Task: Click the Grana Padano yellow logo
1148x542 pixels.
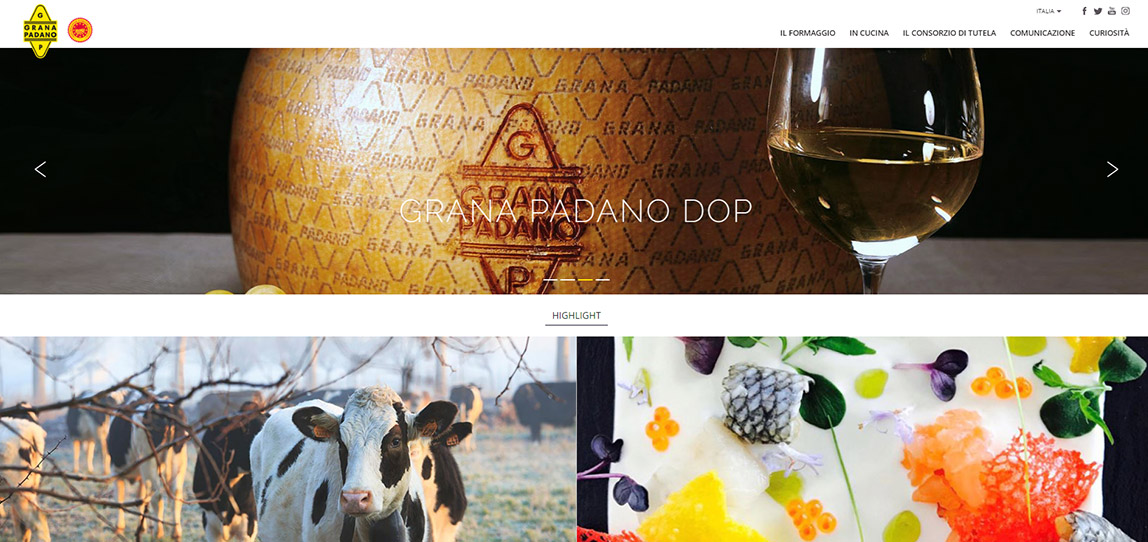Action: pos(40,31)
